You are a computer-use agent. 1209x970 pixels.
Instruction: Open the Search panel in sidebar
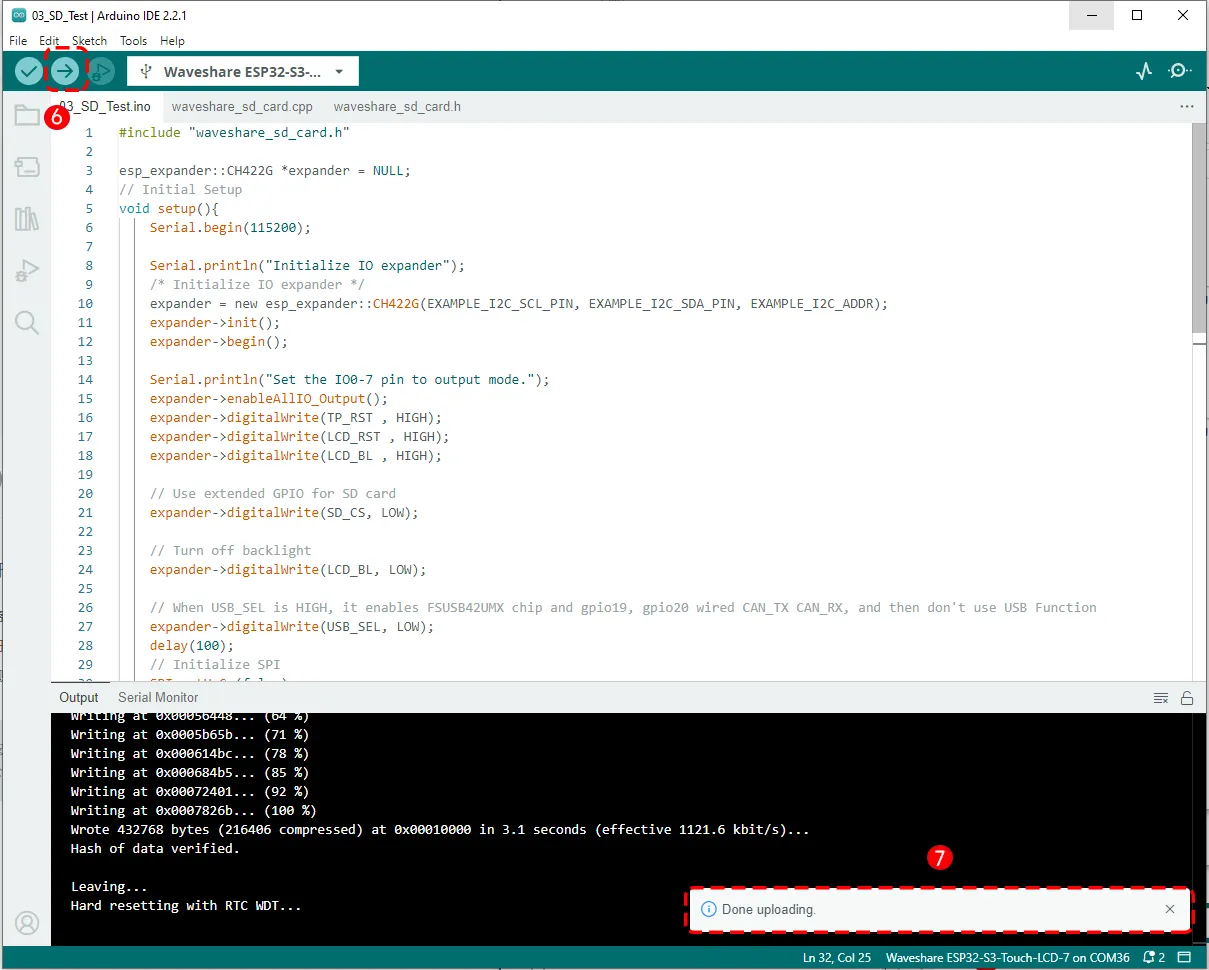(x=27, y=322)
